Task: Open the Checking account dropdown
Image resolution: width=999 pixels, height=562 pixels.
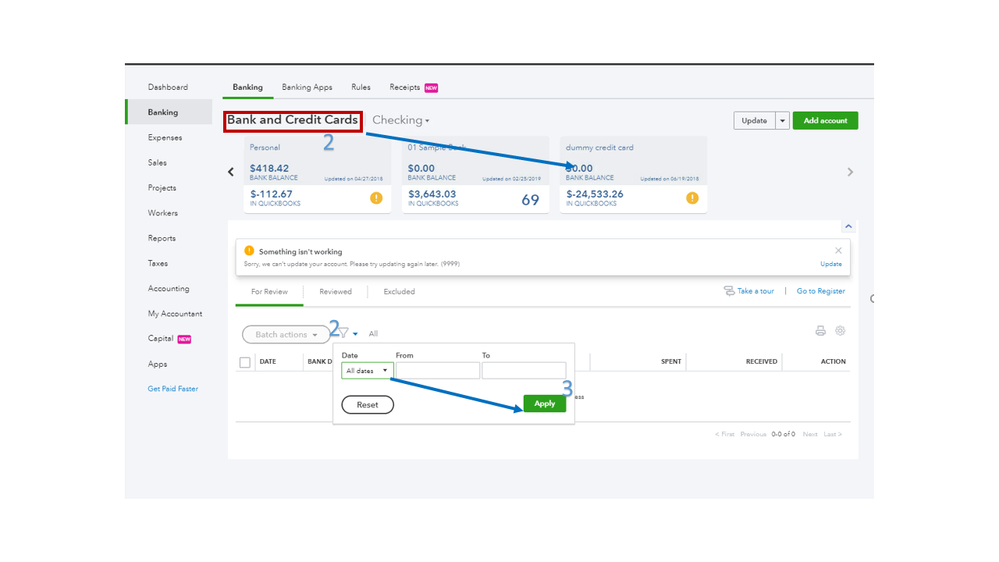Action: 401,120
